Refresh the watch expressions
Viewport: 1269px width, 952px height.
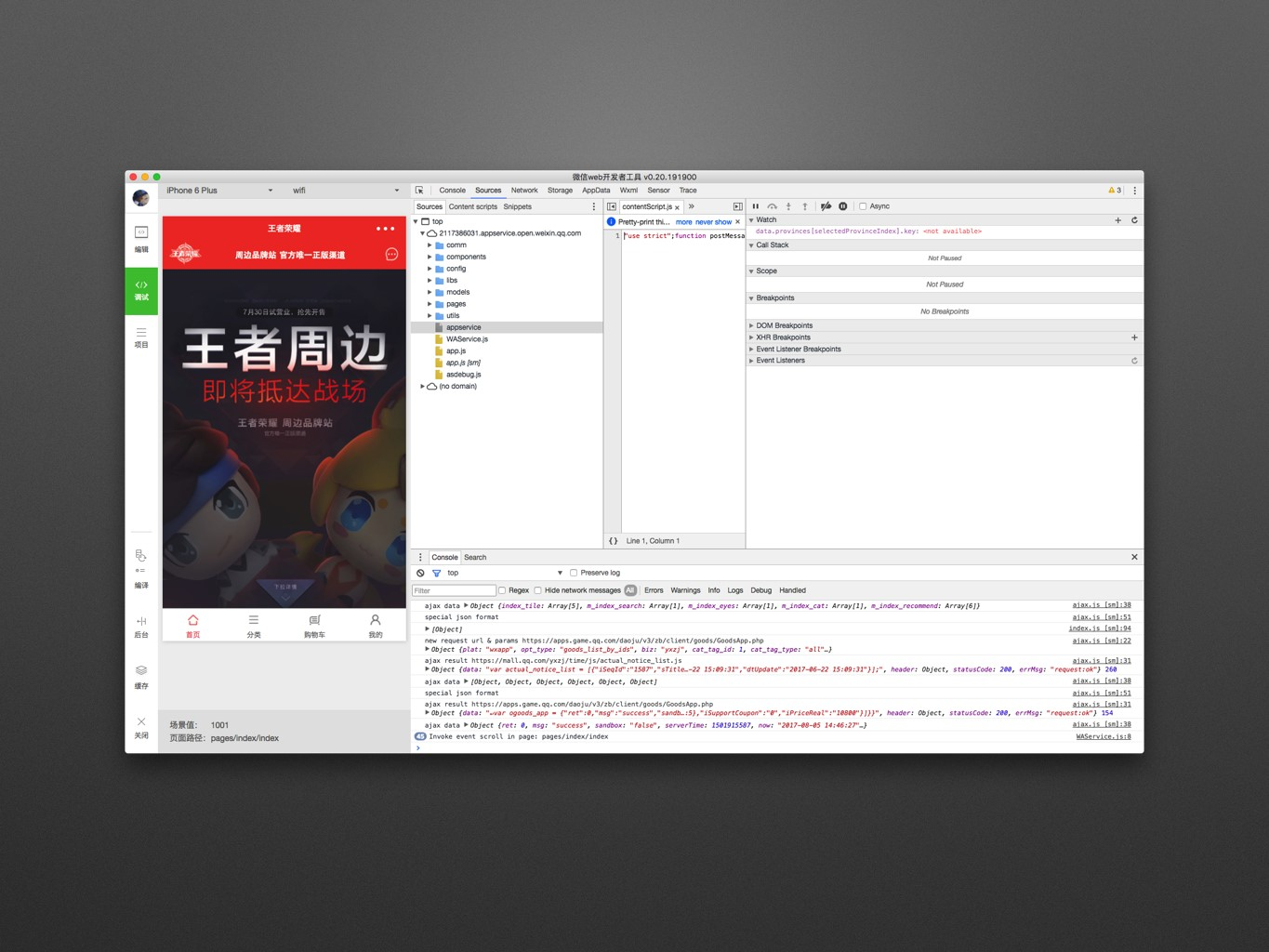[1134, 220]
